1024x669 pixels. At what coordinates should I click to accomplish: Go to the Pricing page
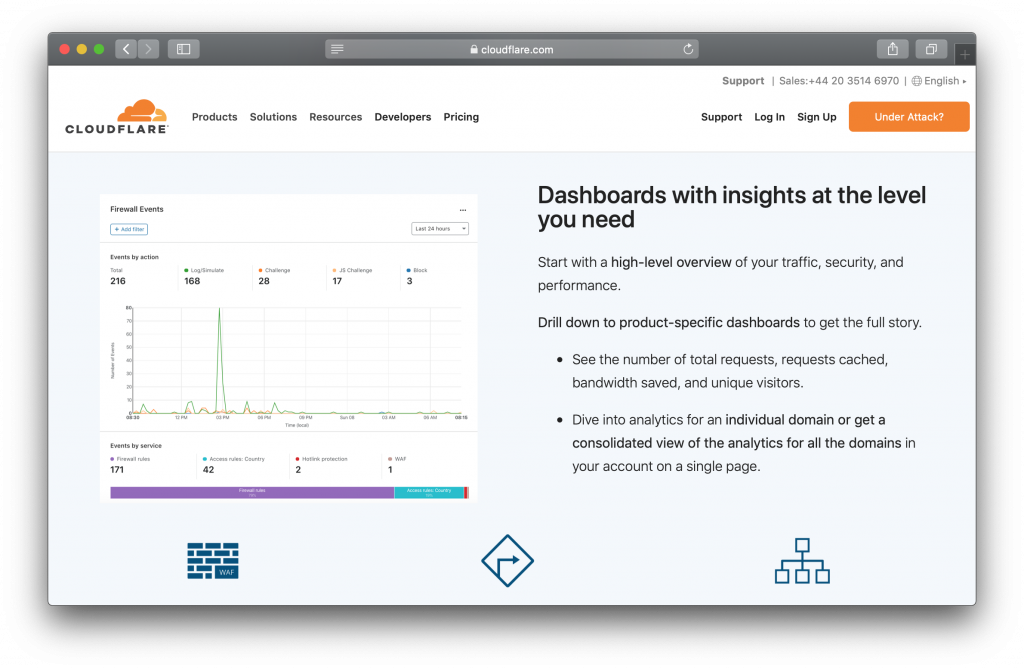pos(461,117)
